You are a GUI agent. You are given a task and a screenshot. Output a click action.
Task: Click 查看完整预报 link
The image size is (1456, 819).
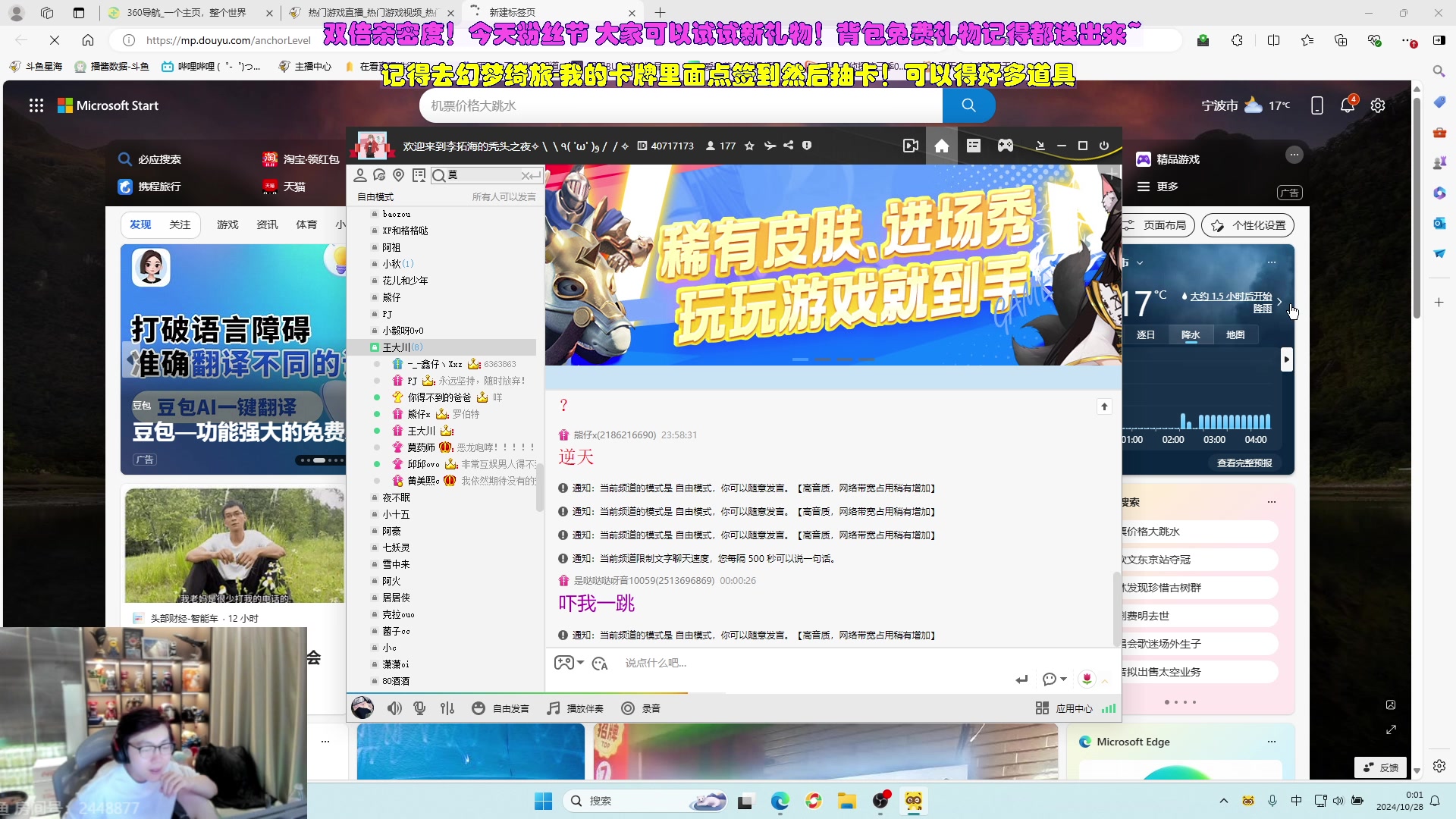1244,463
